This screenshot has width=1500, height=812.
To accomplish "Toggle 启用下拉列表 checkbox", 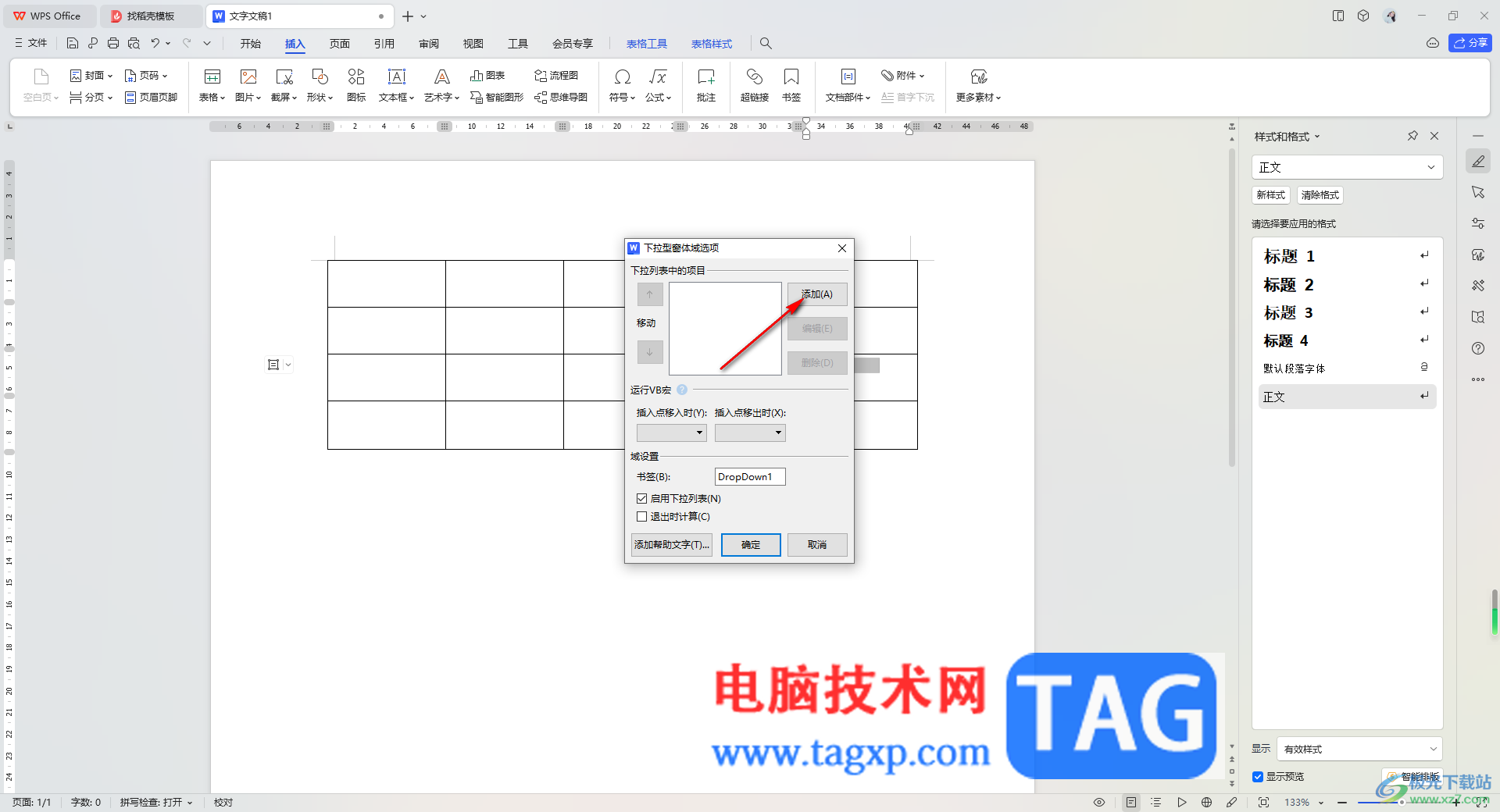I will [x=642, y=498].
